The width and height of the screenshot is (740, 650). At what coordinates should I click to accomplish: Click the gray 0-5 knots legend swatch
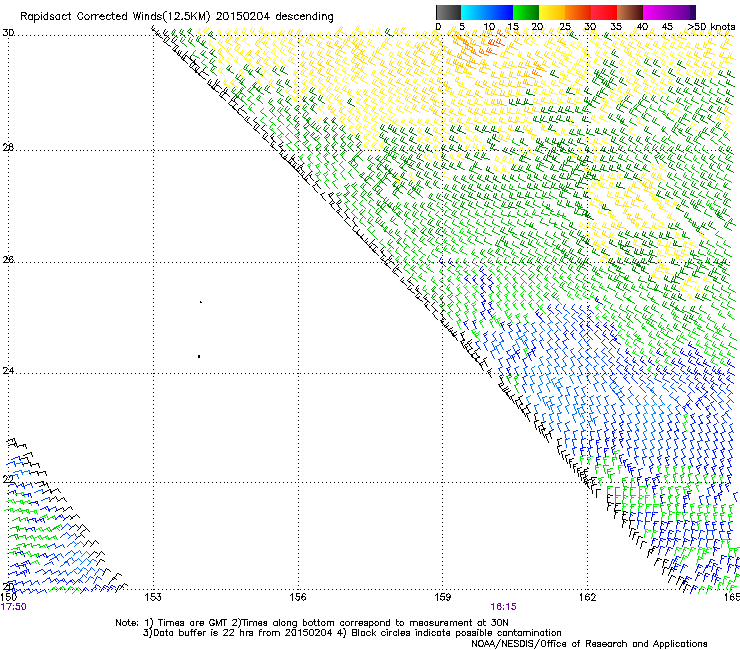click(448, 12)
